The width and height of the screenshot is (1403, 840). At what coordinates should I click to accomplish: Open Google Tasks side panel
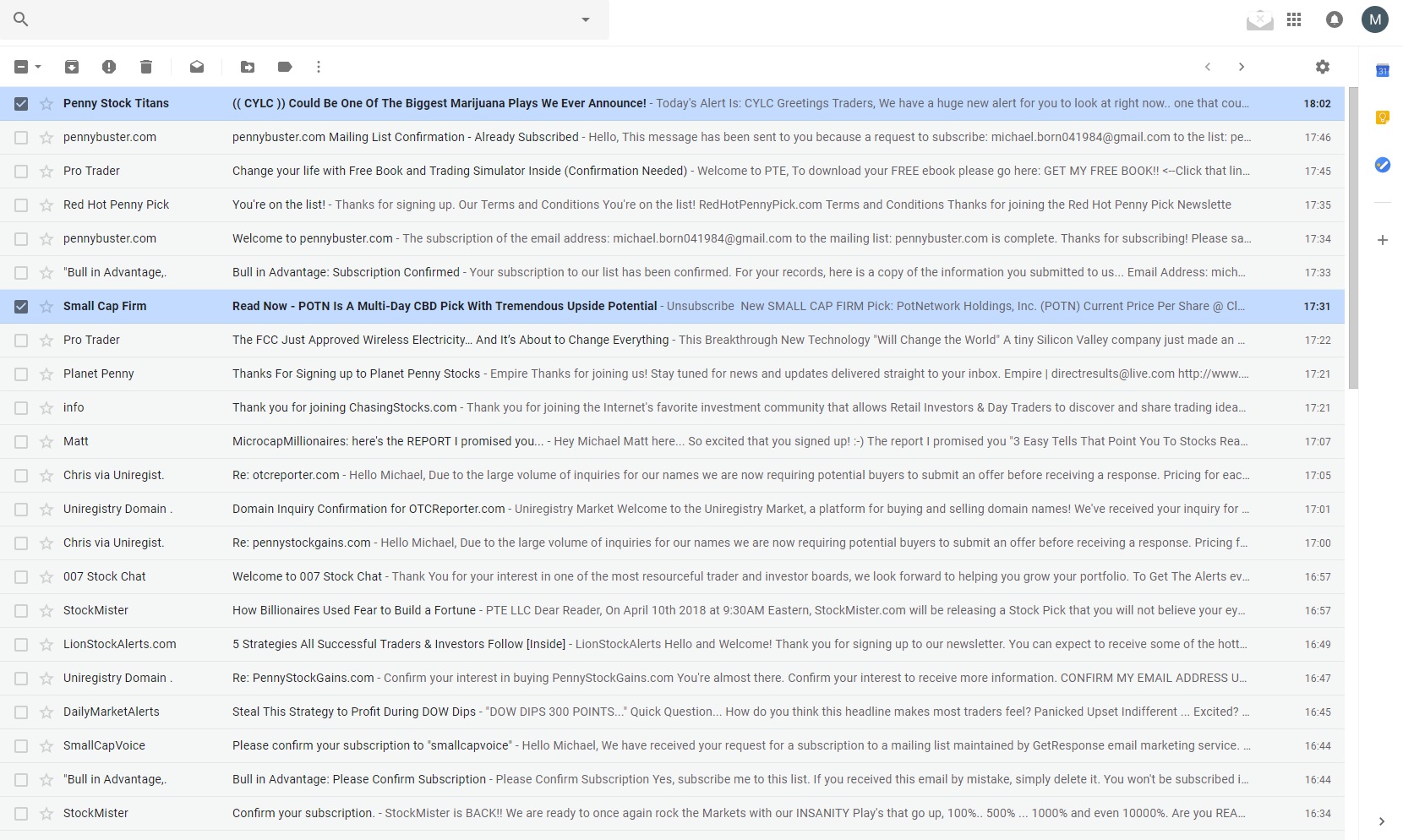click(x=1383, y=165)
